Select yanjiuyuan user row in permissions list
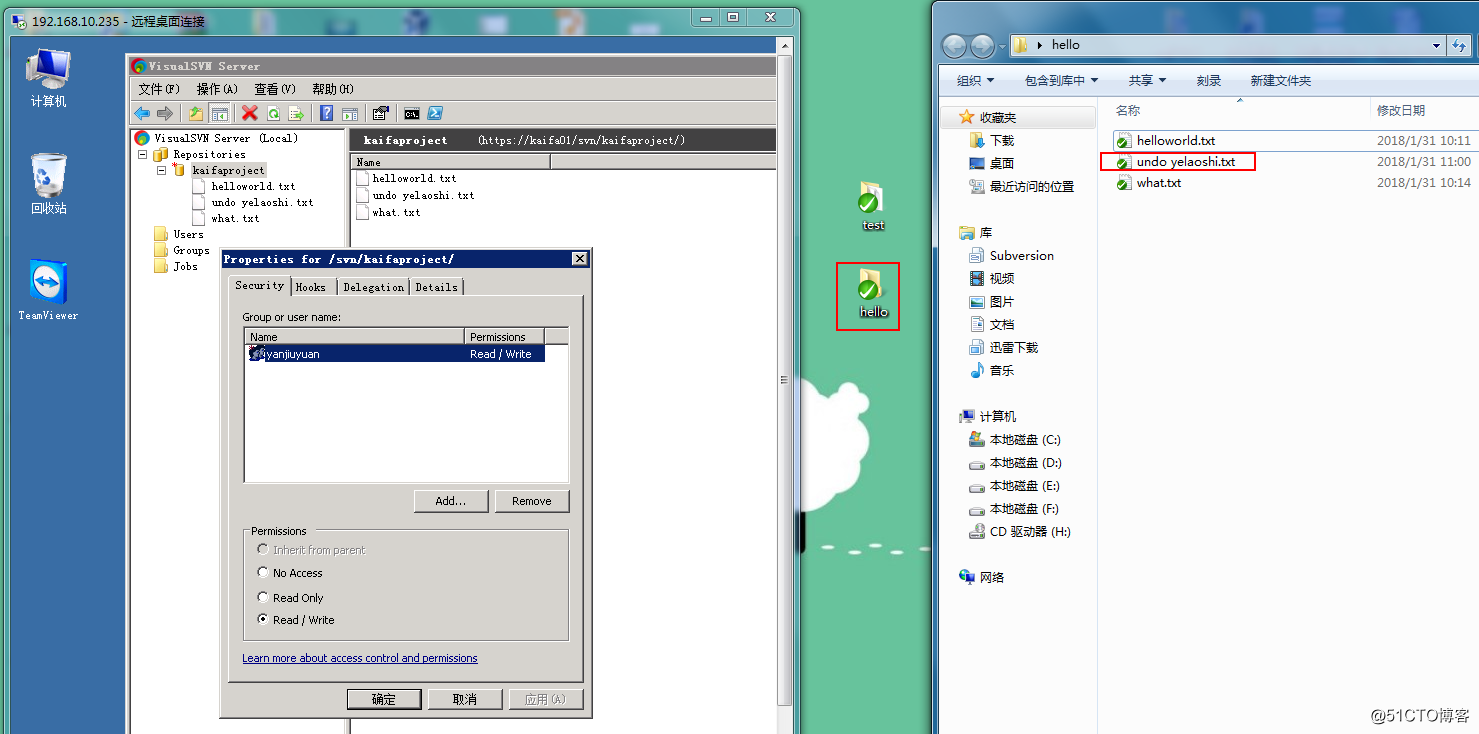1479x734 pixels. 395,354
